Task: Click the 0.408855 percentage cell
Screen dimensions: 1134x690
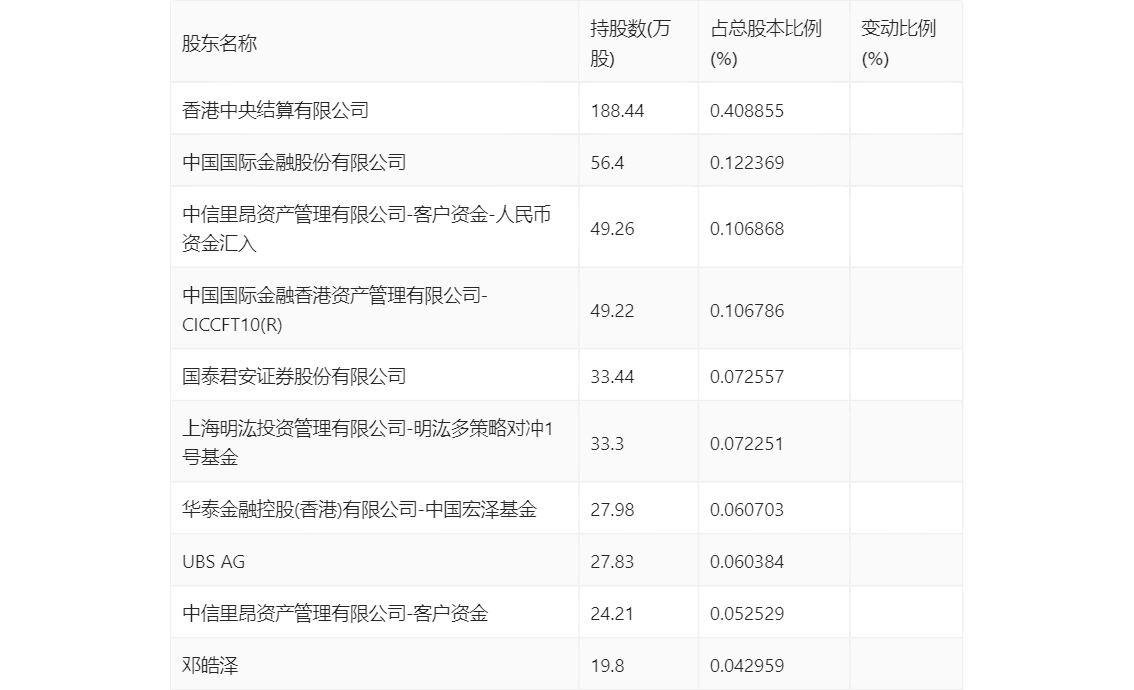Action: point(746,111)
